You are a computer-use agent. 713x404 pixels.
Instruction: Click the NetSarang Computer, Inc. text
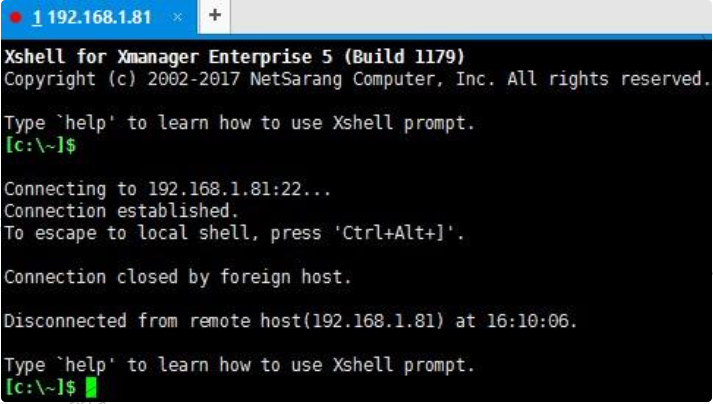pyautogui.click(x=372, y=79)
